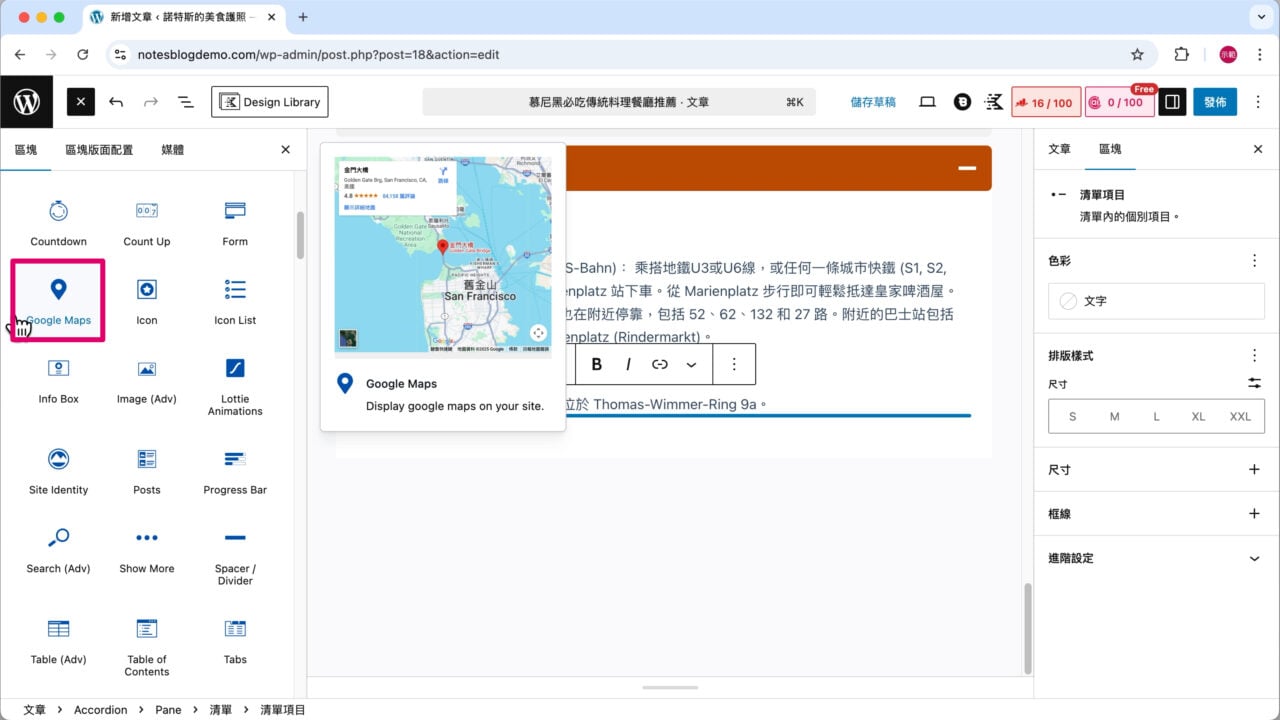Select the Countdown block
Screen dimensions: 1280x720
[x=58, y=220]
